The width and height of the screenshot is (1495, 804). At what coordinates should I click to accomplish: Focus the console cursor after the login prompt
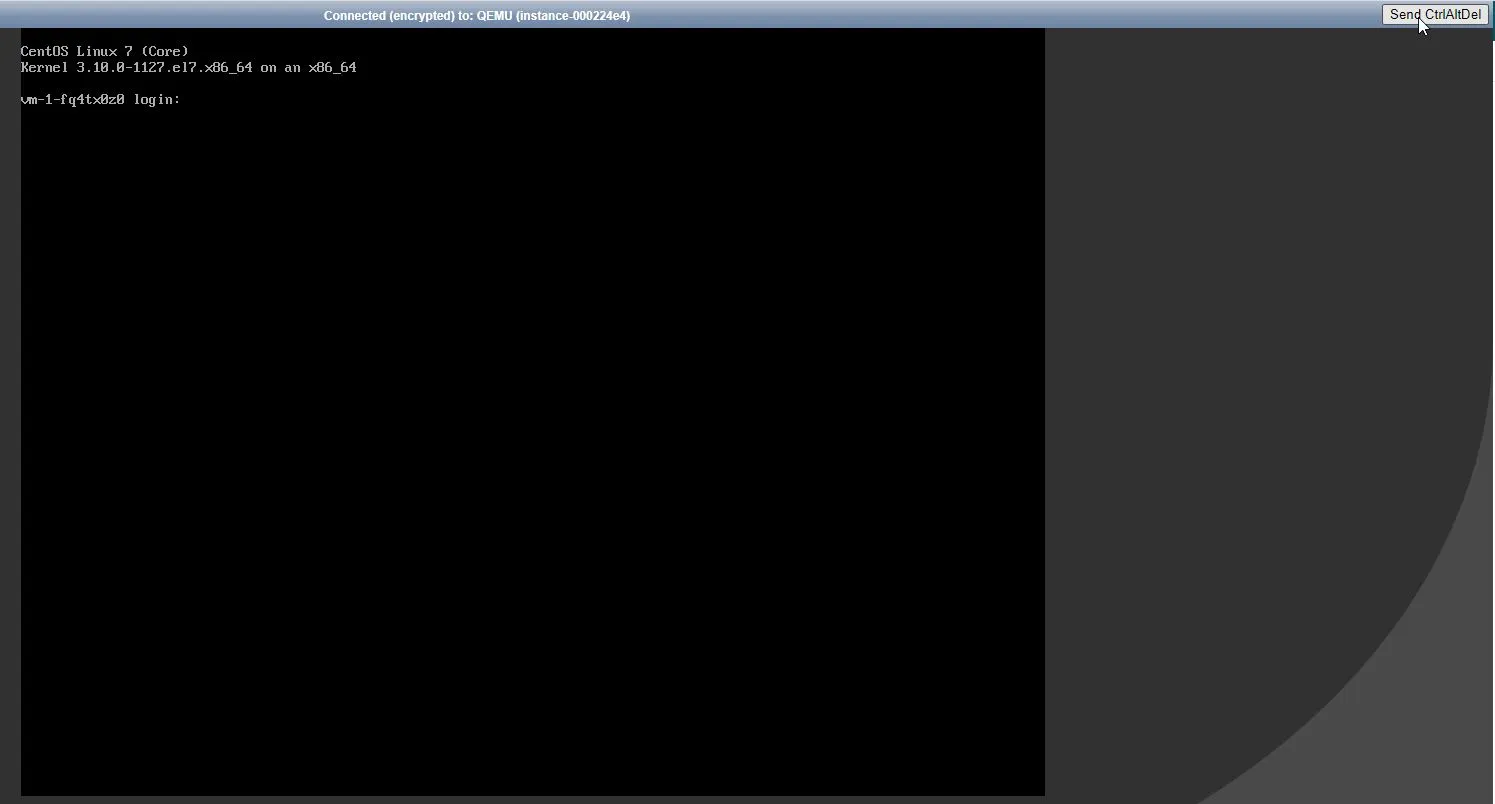pyautogui.click(x=190, y=99)
